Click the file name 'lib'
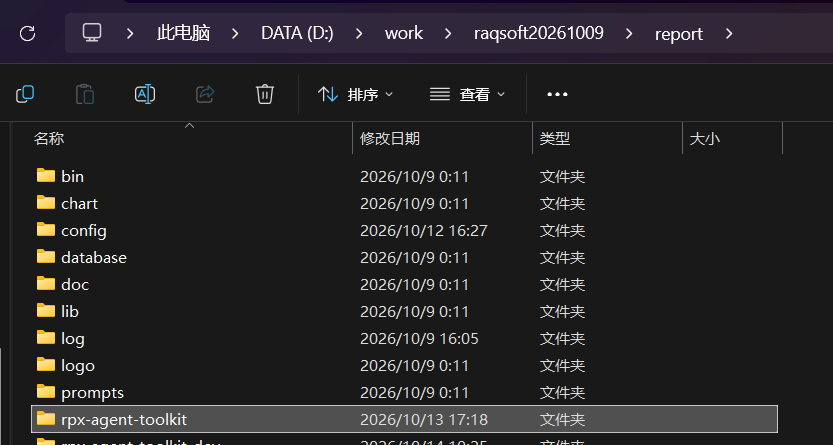Viewport: 833px width, 445px height. pos(70,312)
